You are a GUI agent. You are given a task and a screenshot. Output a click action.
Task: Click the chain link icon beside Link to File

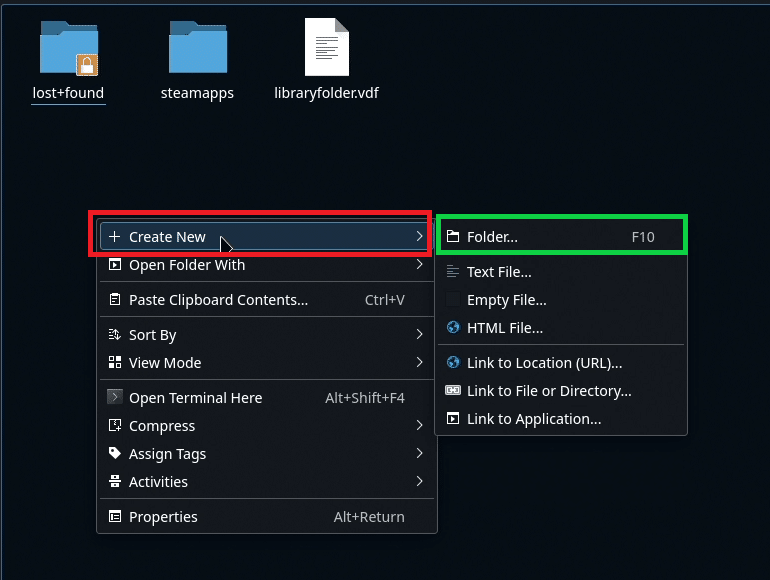453,390
